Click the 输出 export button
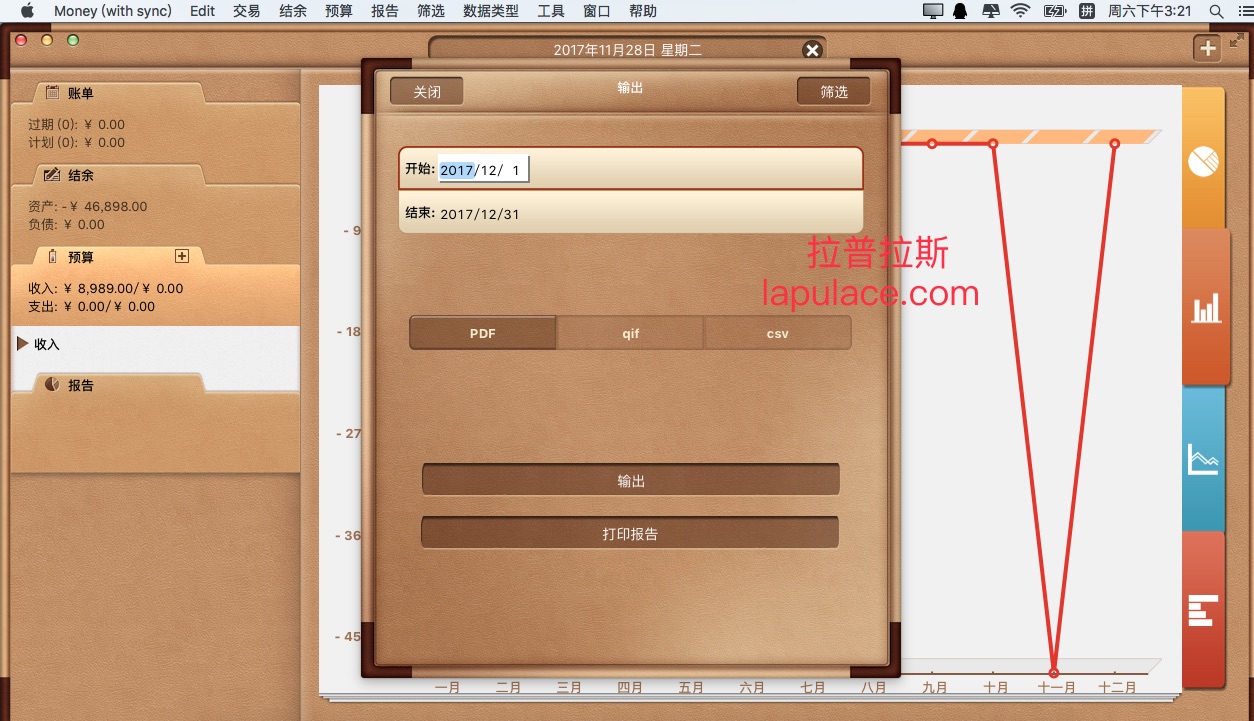Screen dimensions: 1254x721 [630, 481]
